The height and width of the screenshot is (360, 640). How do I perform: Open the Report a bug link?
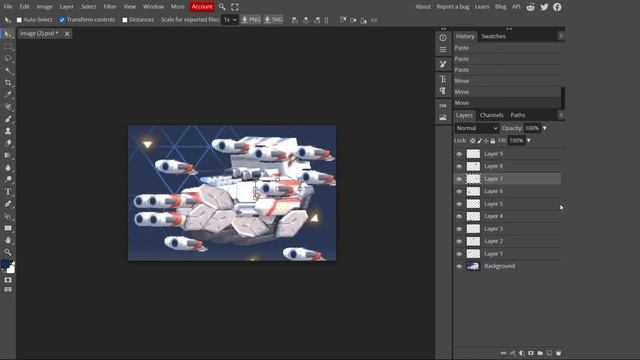(453, 7)
